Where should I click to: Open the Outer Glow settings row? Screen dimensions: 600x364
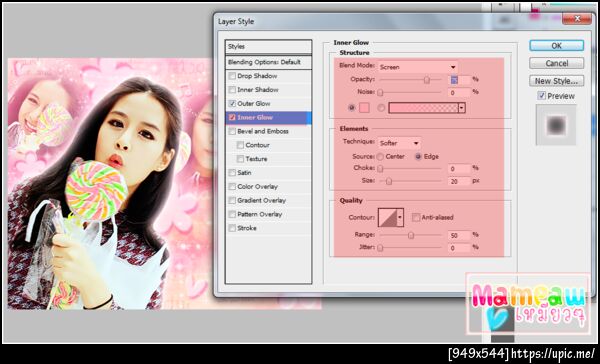tap(268, 104)
